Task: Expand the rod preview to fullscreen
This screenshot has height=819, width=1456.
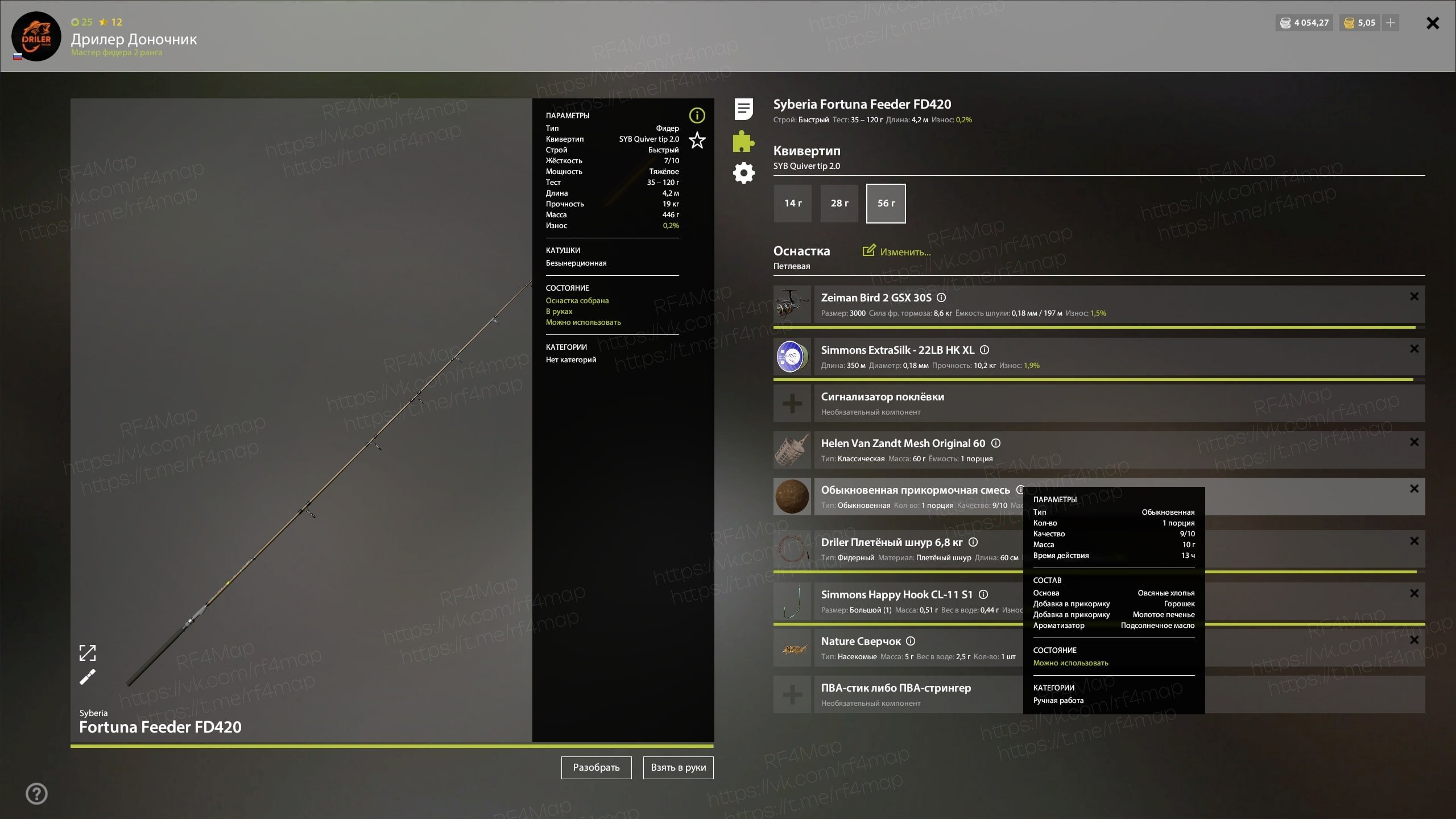Action: click(x=87, y=653)
